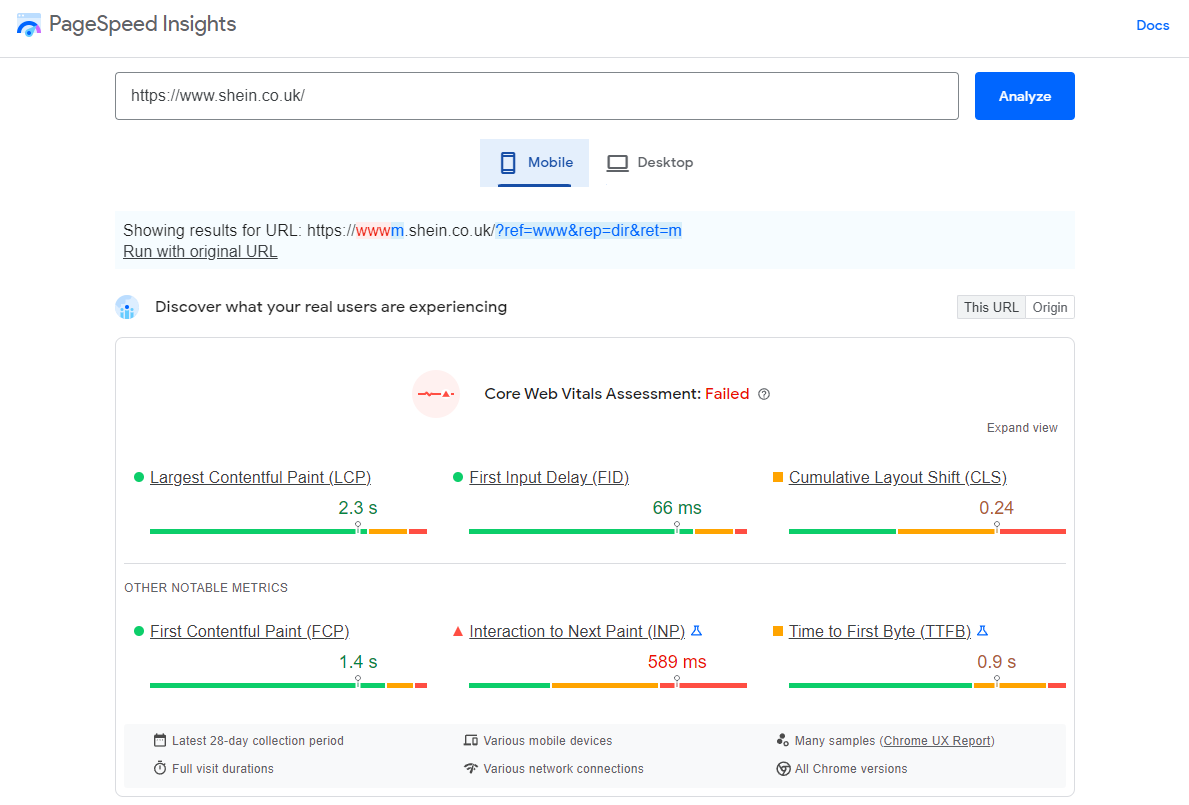Click the CLS distribution bar

pos(927,531)
